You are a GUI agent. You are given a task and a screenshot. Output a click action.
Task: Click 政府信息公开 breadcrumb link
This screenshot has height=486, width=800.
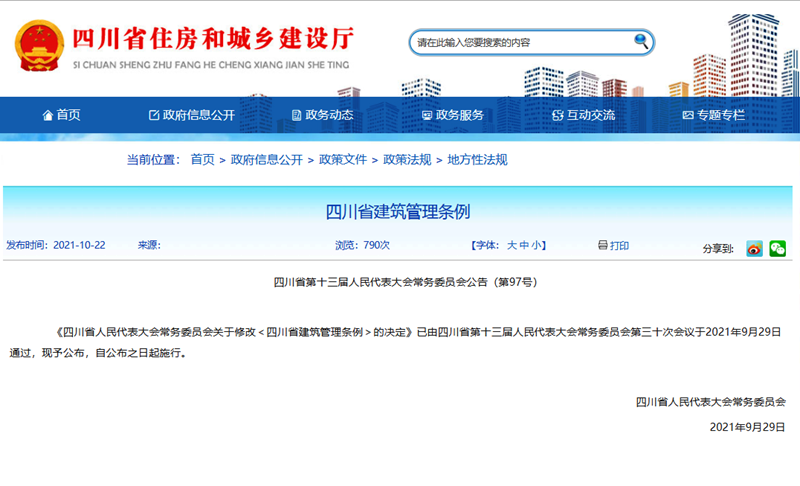(x=266, y=159)
